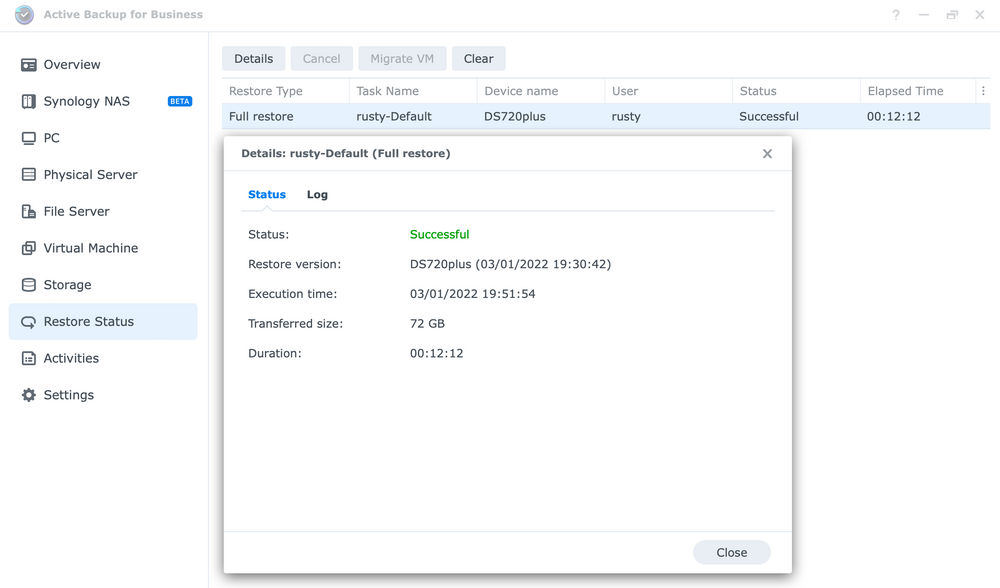Click DS720plus in the Device name column

pyautogui.click(x=515, y=117)
